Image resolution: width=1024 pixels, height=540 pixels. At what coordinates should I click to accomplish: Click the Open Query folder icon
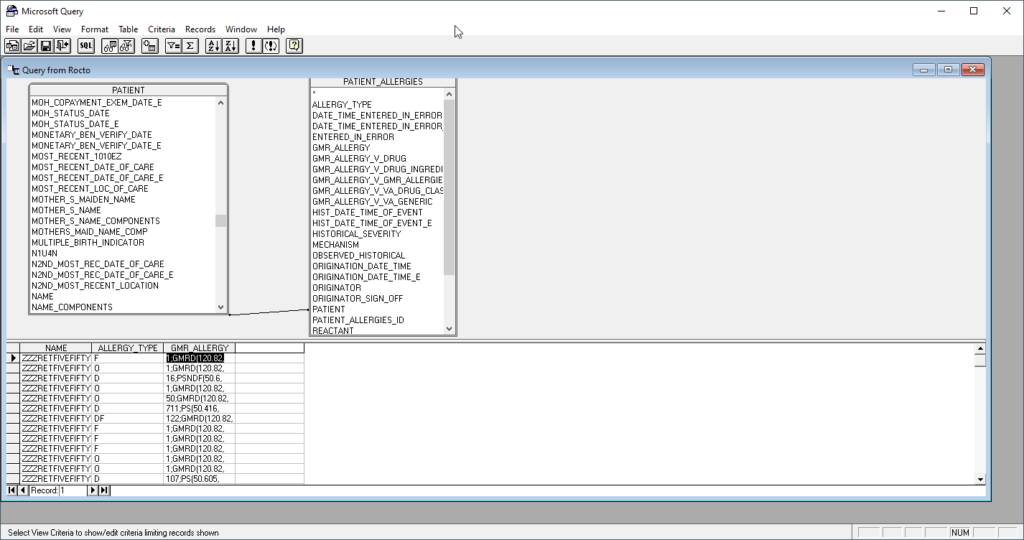[29, 46]
